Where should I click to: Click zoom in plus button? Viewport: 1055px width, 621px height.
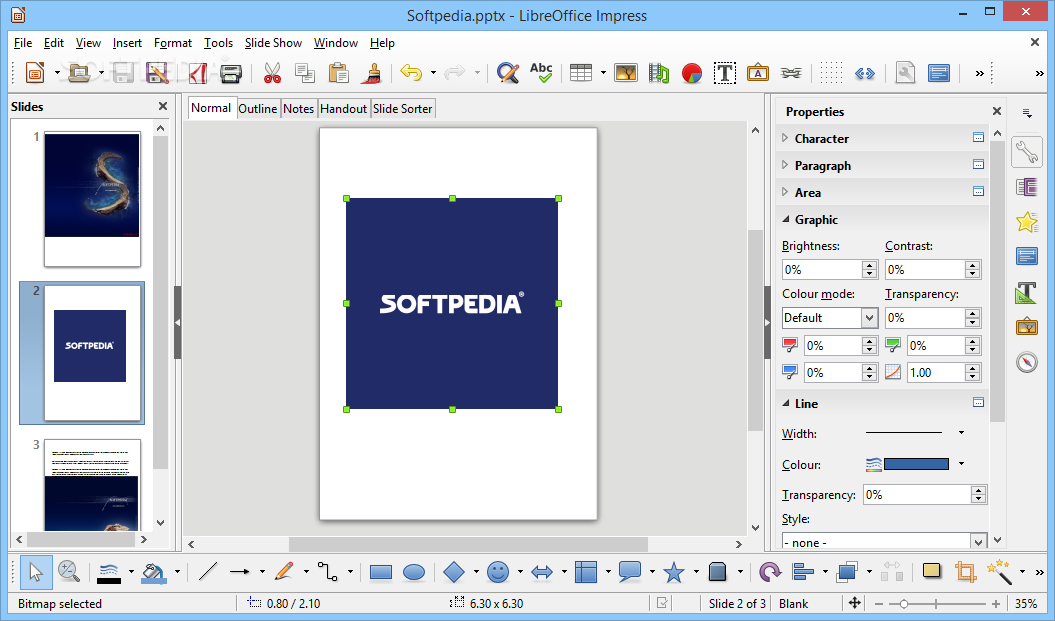996,604
